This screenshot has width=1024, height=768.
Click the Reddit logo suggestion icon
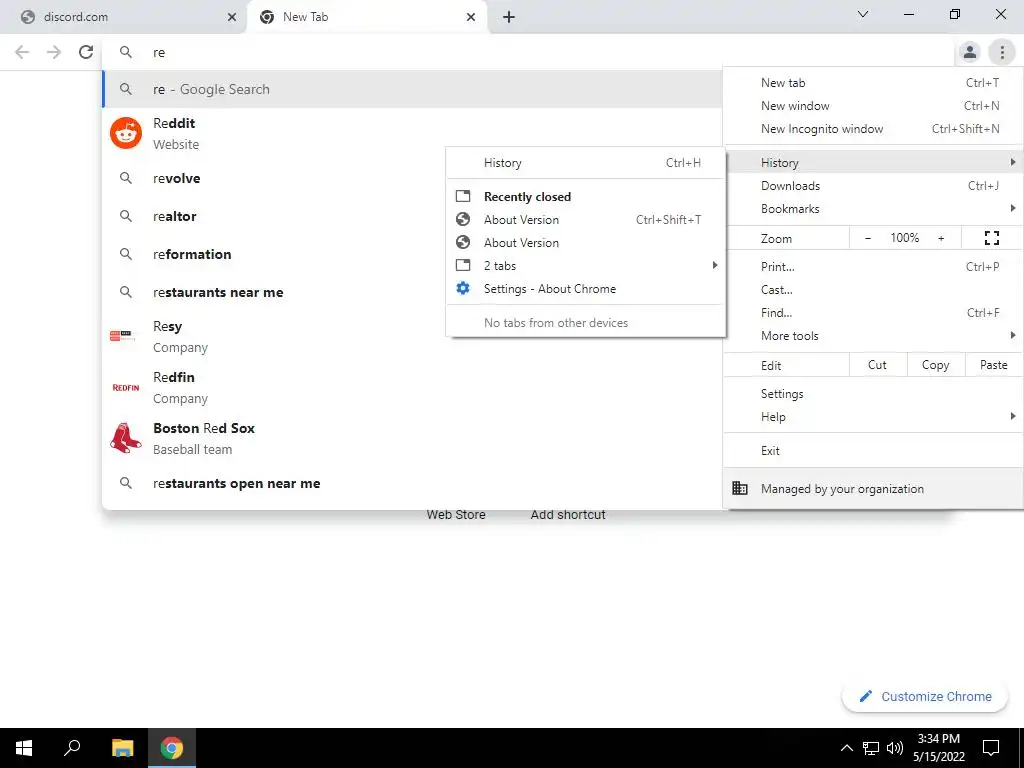click(126, 133)
